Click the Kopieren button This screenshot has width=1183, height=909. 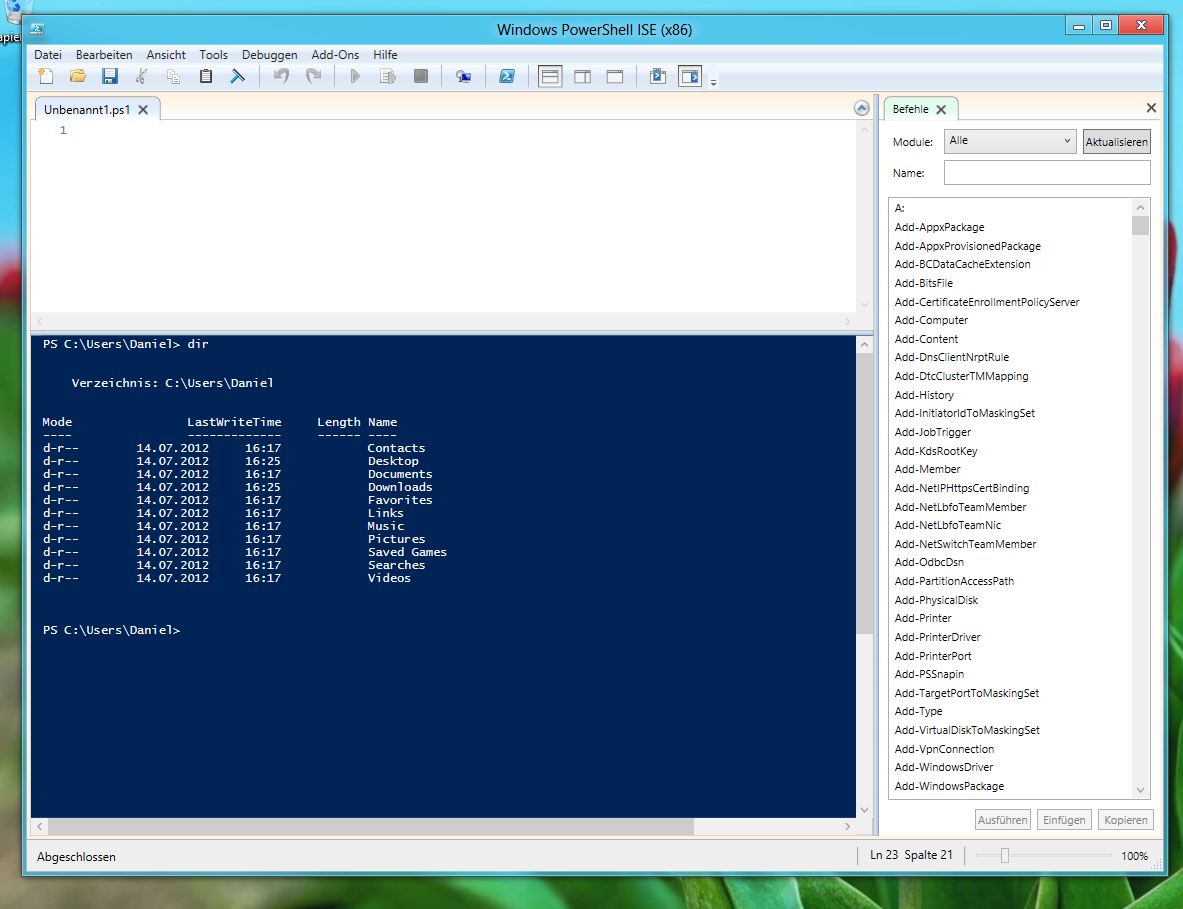(1126, 820)
